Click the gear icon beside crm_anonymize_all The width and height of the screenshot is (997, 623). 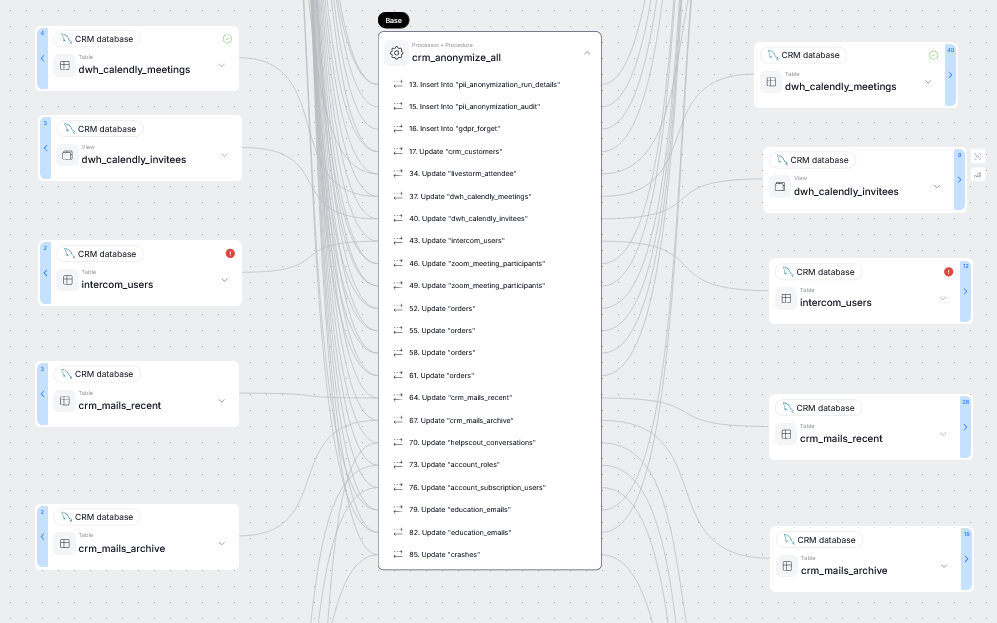tap(396, 53)
